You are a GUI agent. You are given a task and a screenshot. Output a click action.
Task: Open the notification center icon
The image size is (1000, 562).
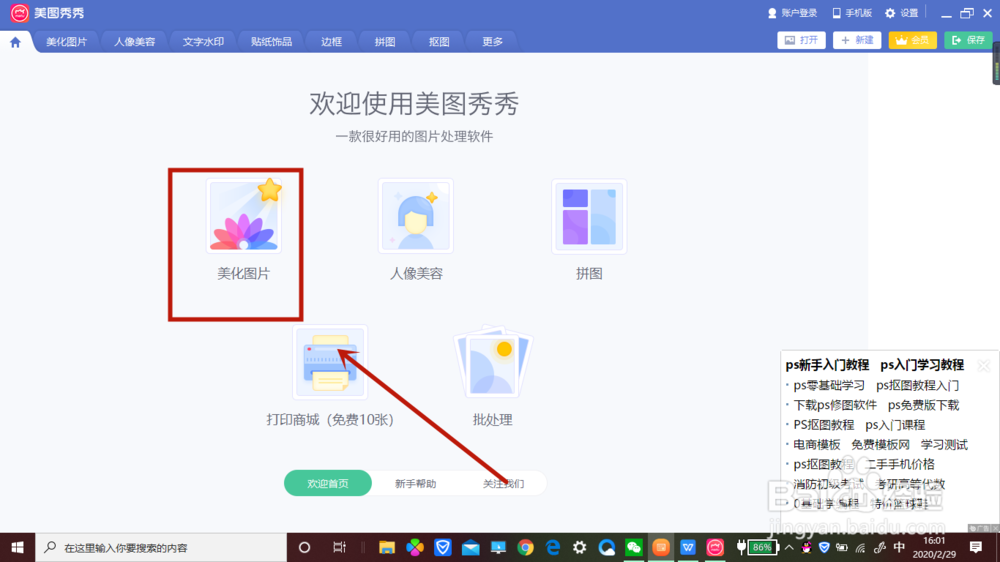pos(976,547)
